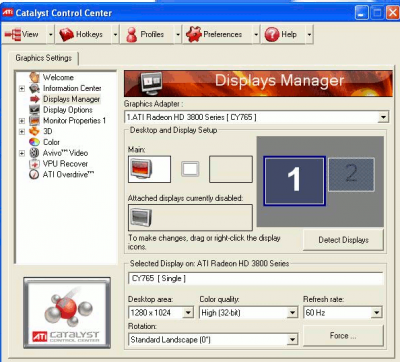400x362 pixels.
Task: Switch to the Graphics Settings tab
Action: click(44, 58)
